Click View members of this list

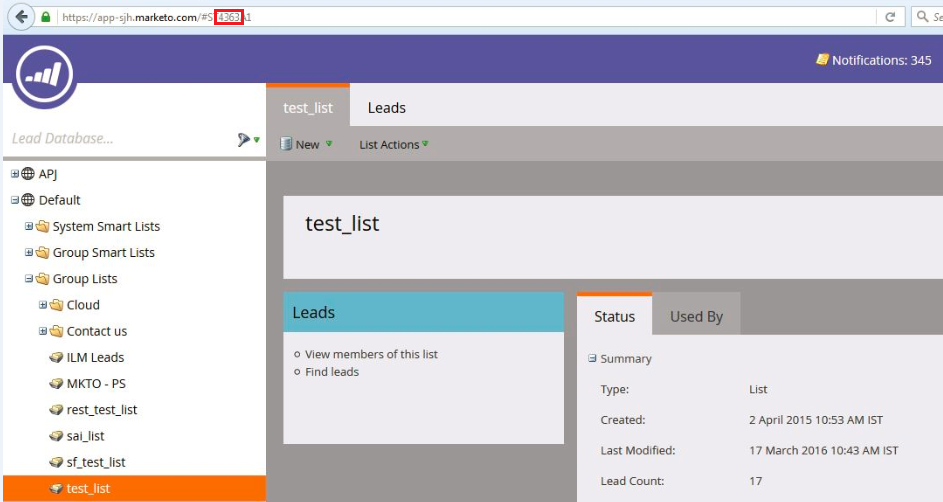click(371, 354)
